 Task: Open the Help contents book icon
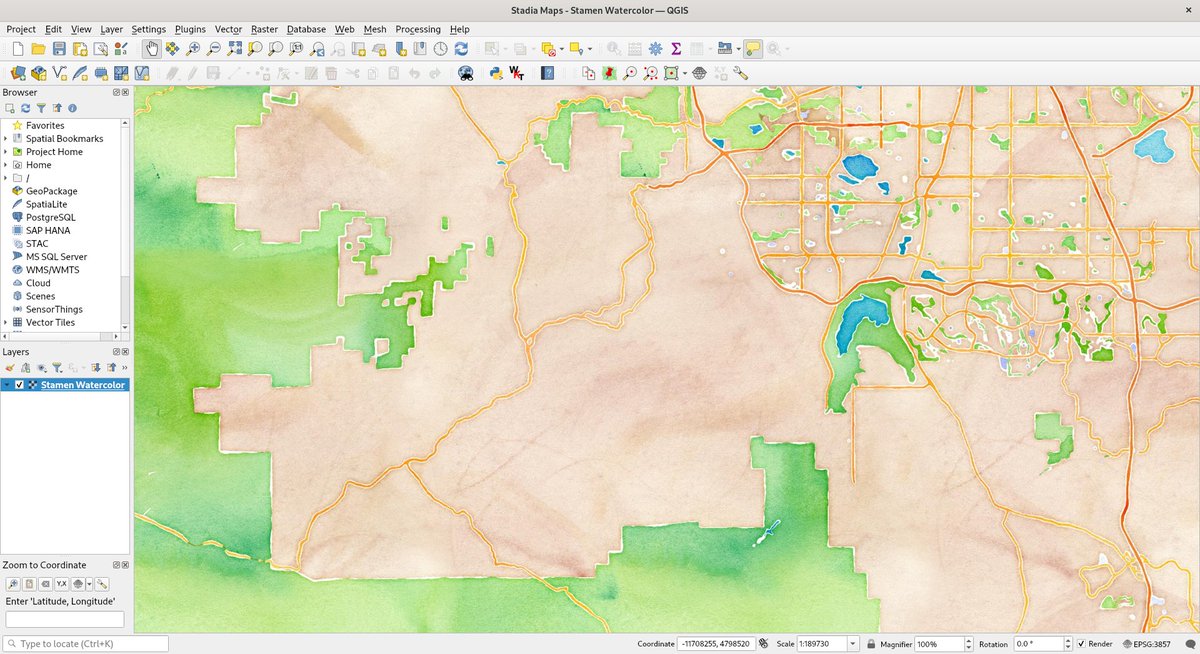tap(547, 72)
